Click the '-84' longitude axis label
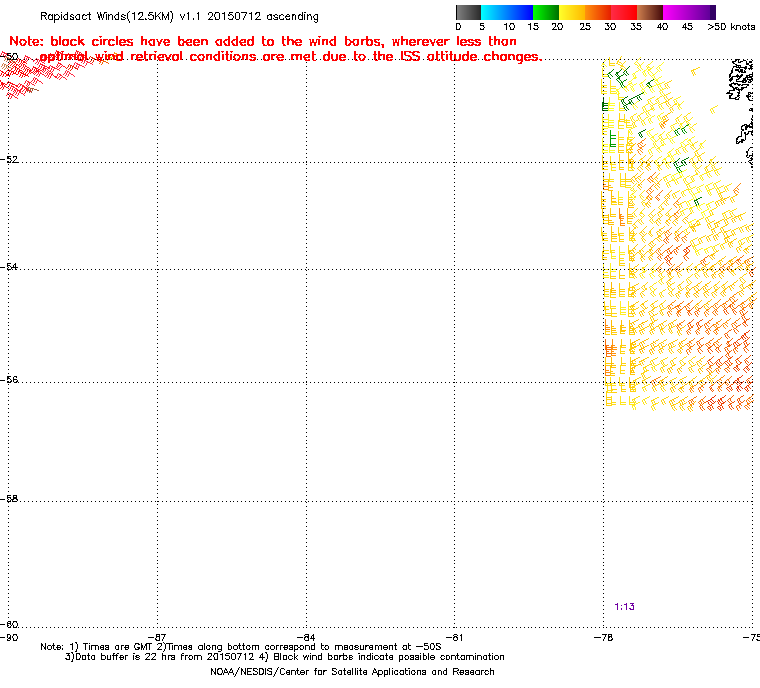The width and height of the screenshot is (760, 688). click(x=306, y=637)
